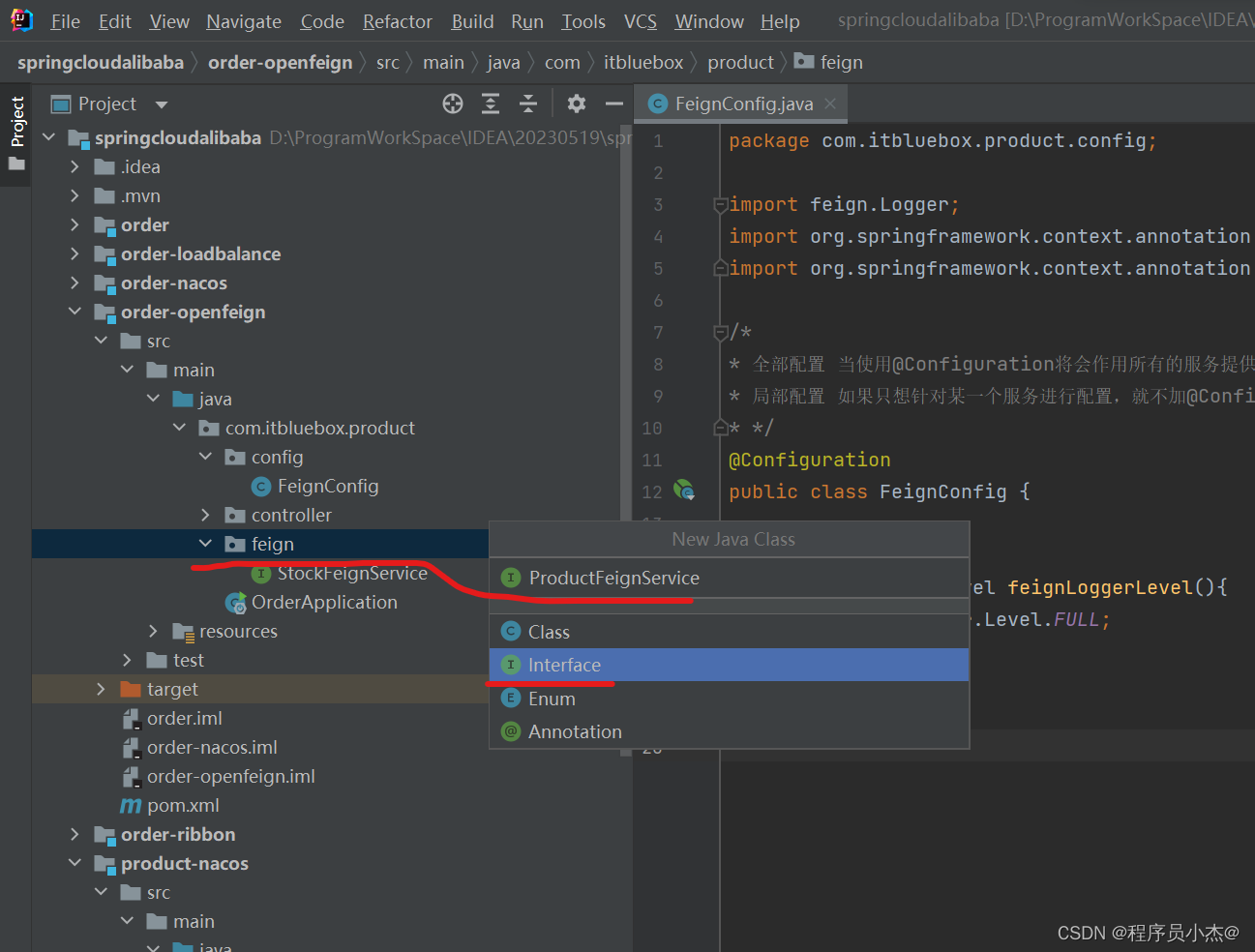
Task: Collapse the springcloudalibaba root node
Action: pos(49,137)
